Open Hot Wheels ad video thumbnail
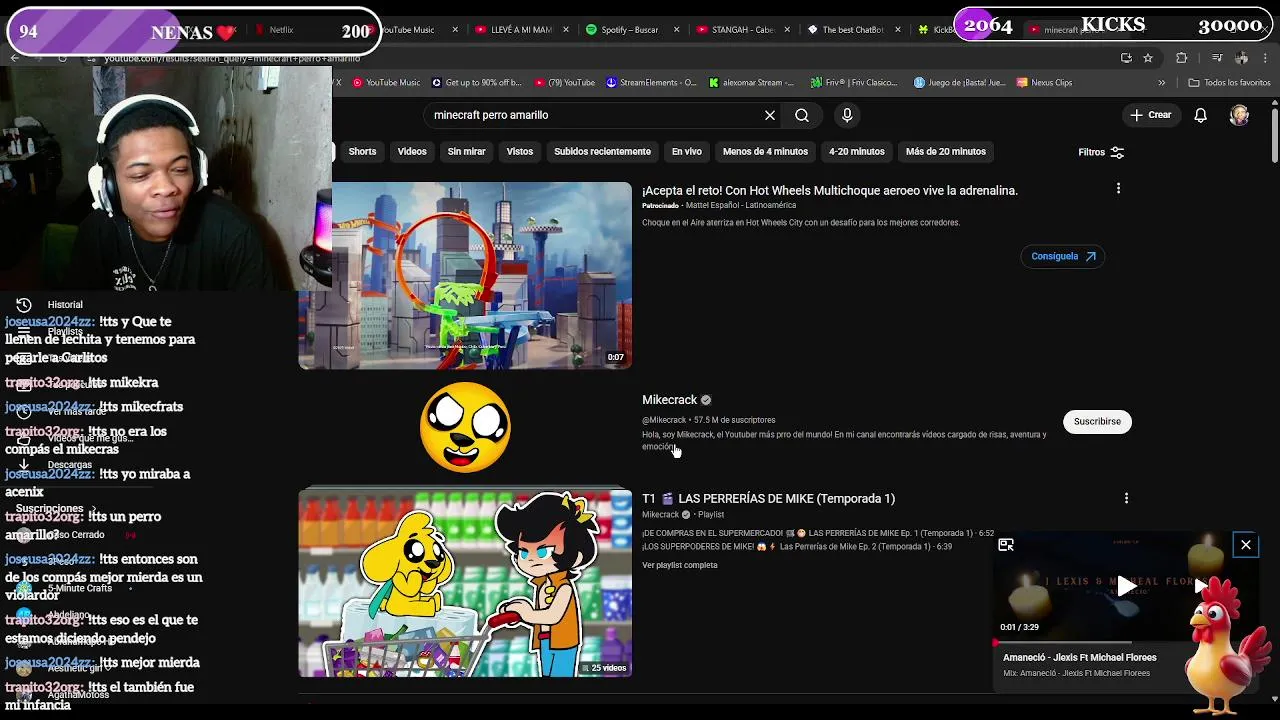 pyautogui.click(x=465, y=275)
